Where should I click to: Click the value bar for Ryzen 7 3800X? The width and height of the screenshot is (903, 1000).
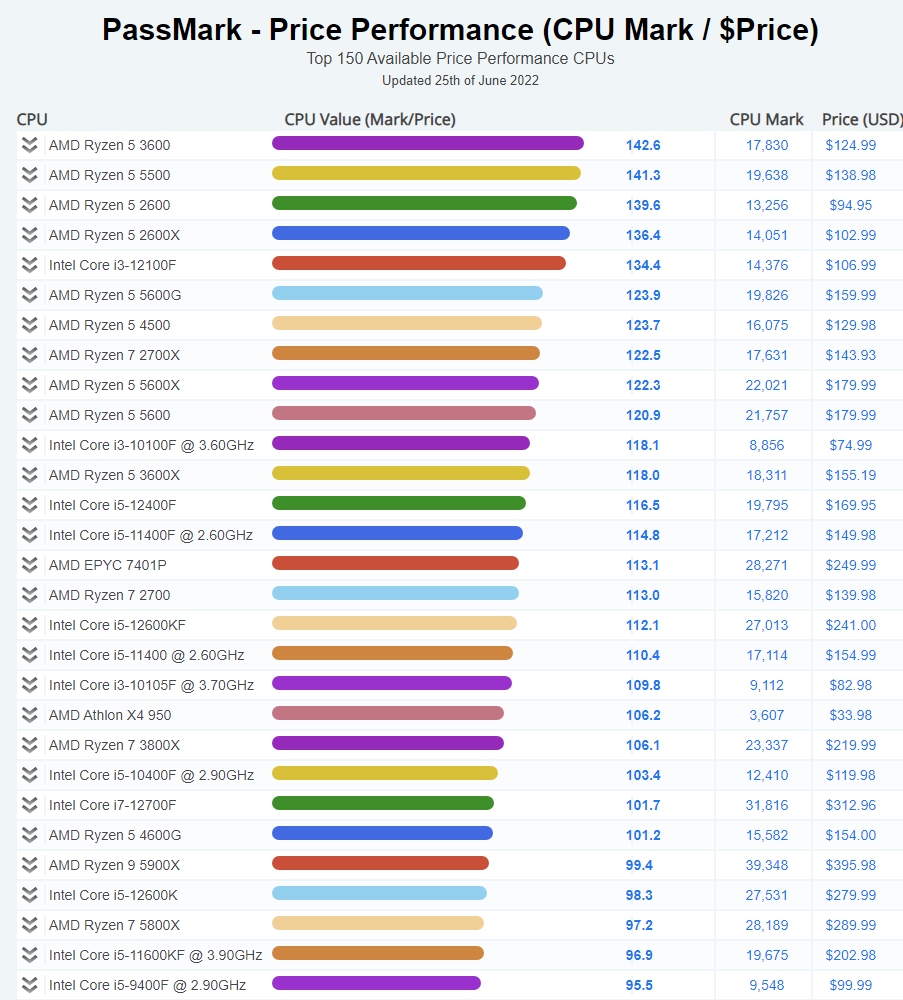click(x=388, y=742)
